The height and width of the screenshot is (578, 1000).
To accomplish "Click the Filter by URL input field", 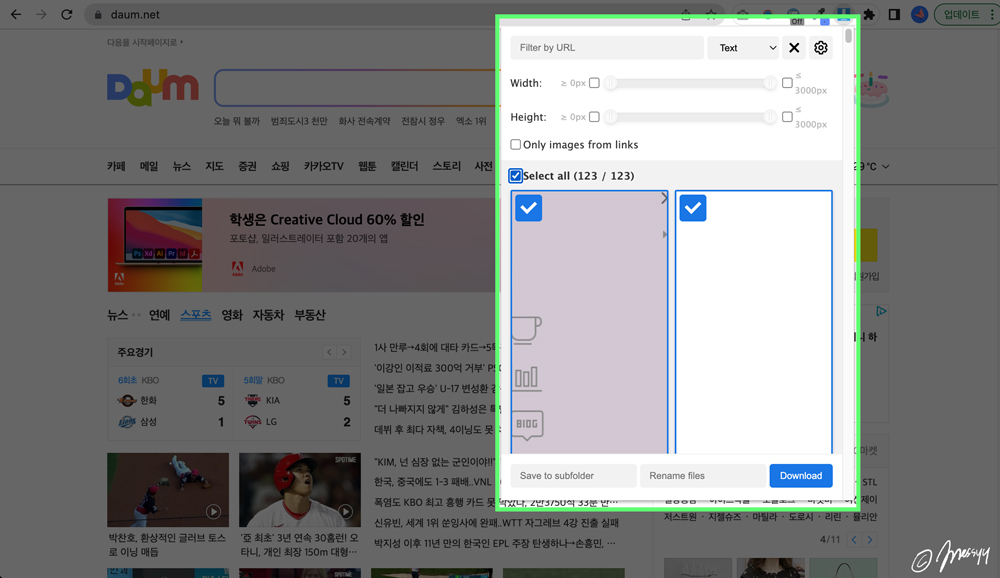I will [606, 47].
